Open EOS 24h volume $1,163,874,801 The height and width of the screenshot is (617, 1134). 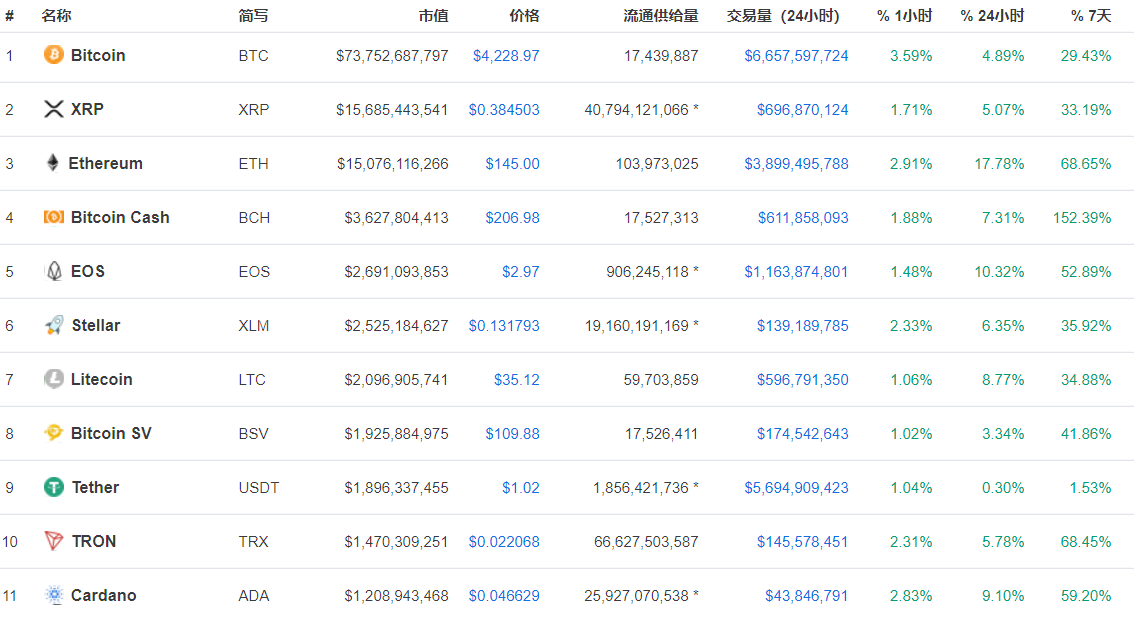[796, 272]
